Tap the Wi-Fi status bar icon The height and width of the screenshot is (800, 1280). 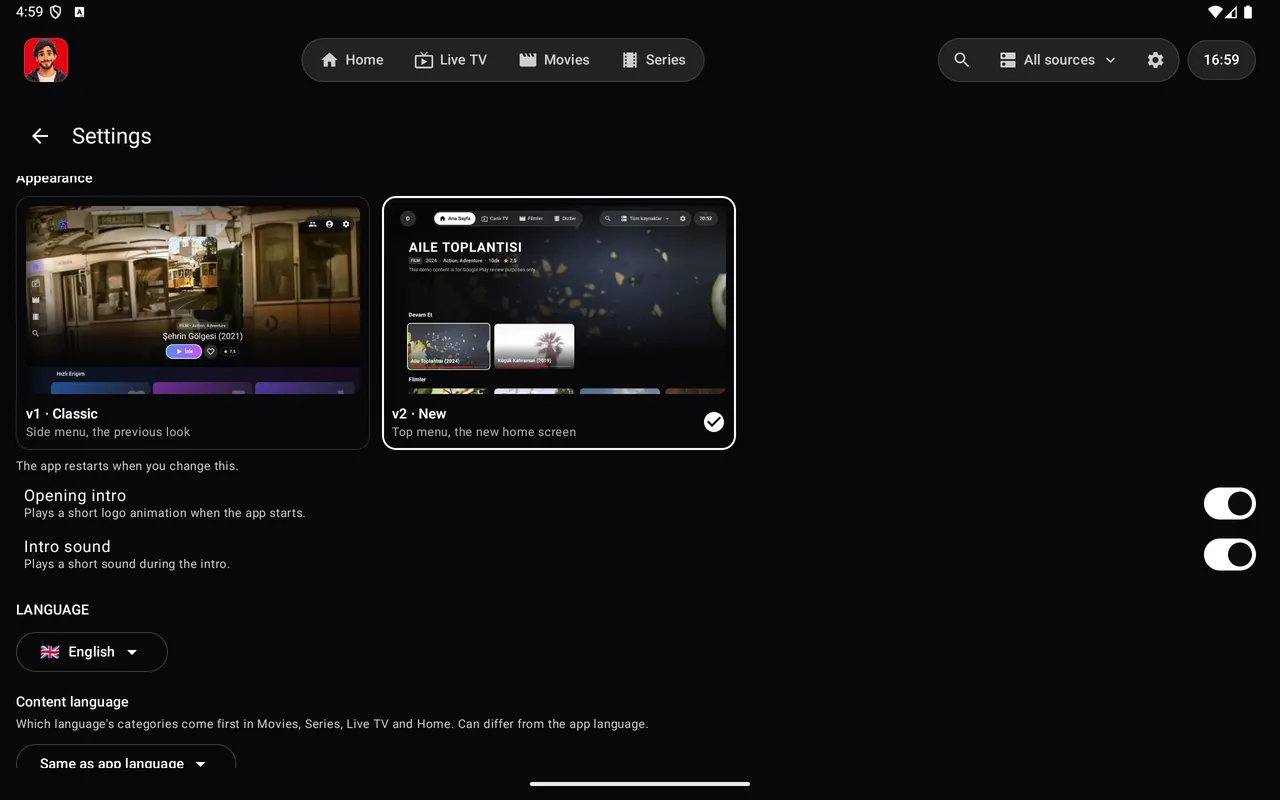click(1215, 12)
